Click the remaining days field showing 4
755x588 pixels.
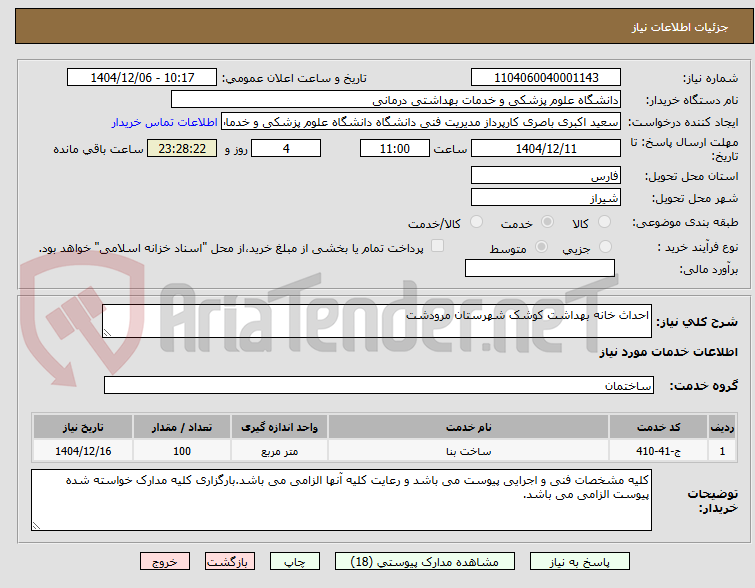click(286, 148)
